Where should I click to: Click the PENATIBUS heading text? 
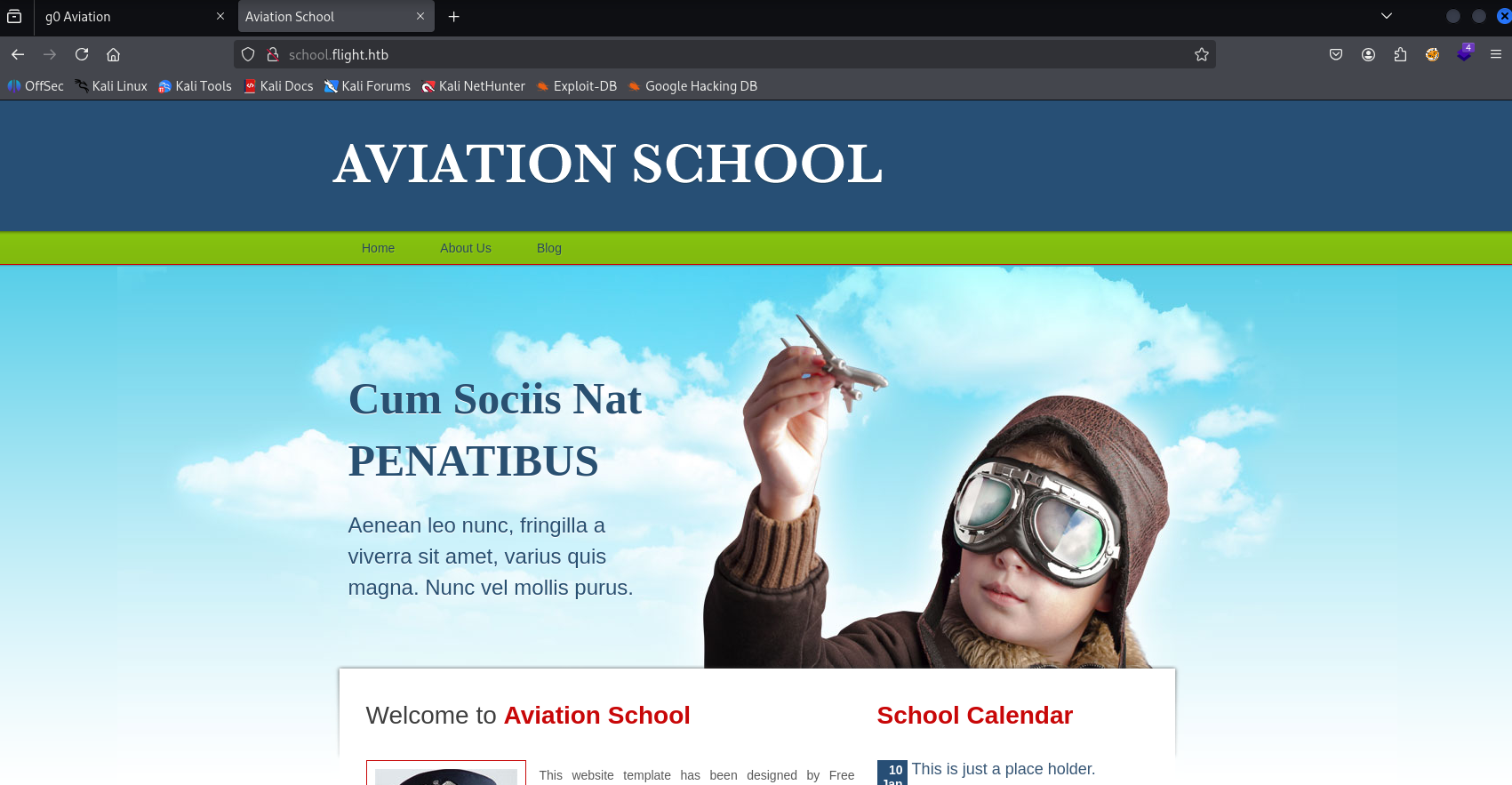(x=473, y=461)
